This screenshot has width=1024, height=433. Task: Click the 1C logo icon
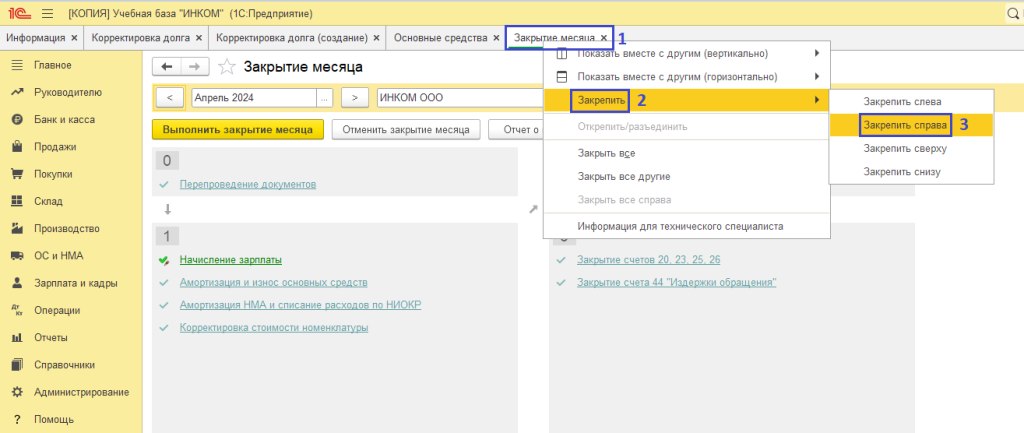point(17,14)
